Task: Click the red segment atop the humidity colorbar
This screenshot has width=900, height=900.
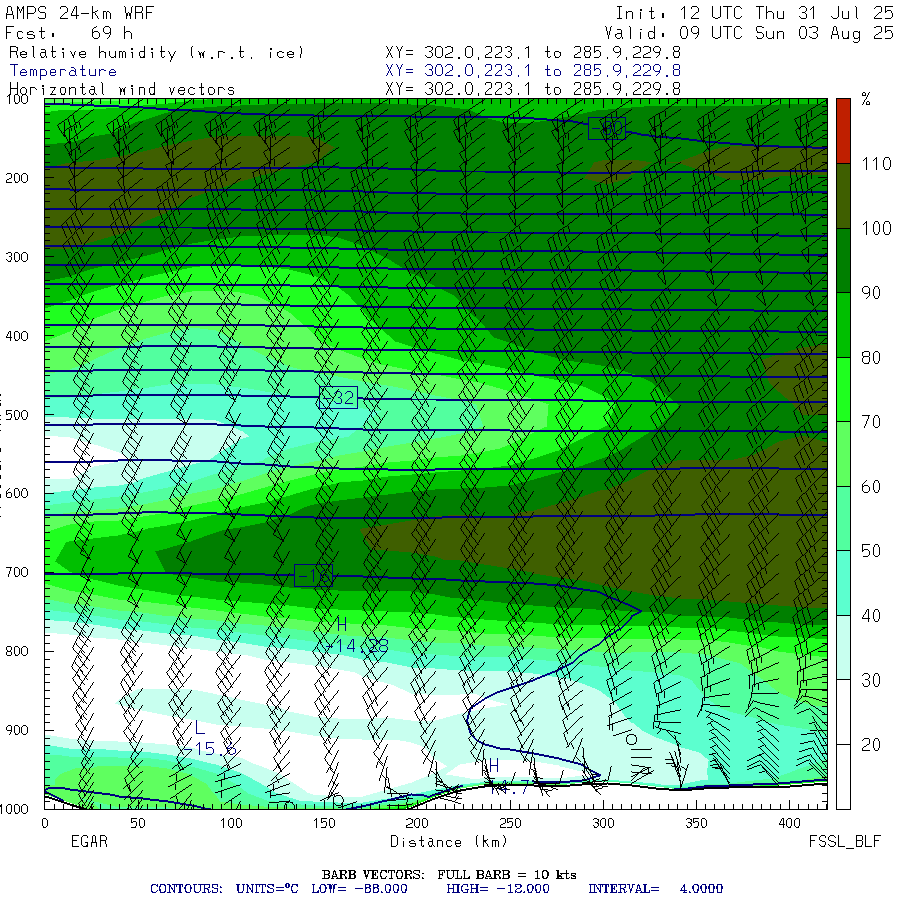Action: pos(843,131)
